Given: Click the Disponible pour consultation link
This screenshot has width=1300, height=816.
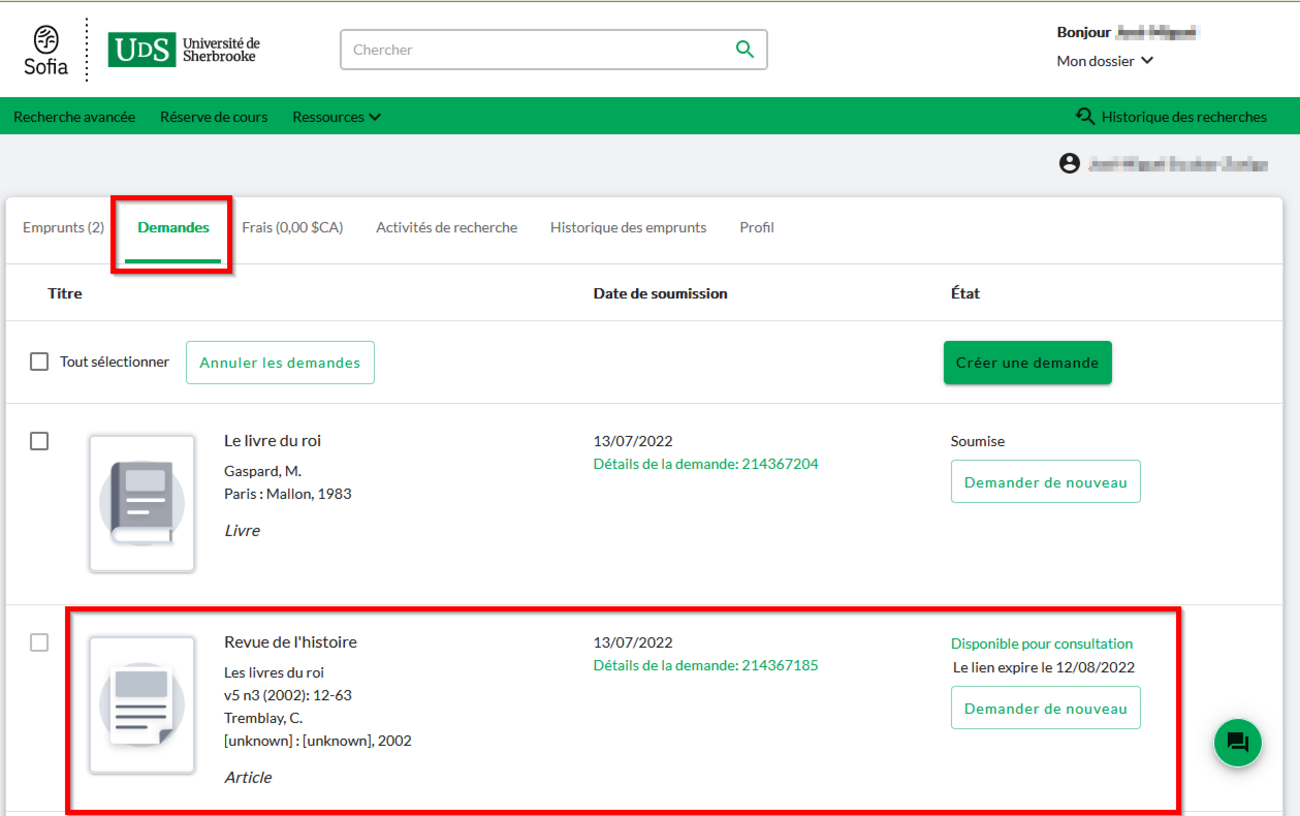Looking at the screenshot, I should pyautogui.click(x=1042, y=644).
